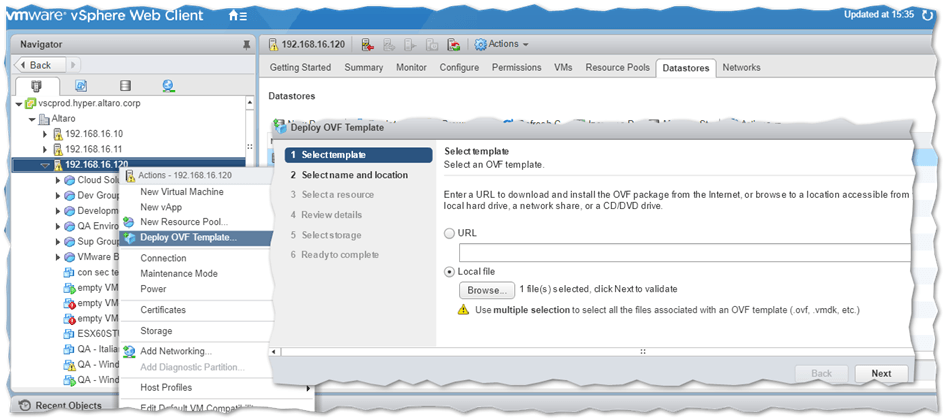Click the Actions gear icon in toolbar
Image resolution: width=945 pixels, height=420 pixels.
click(x=480, y=45)
